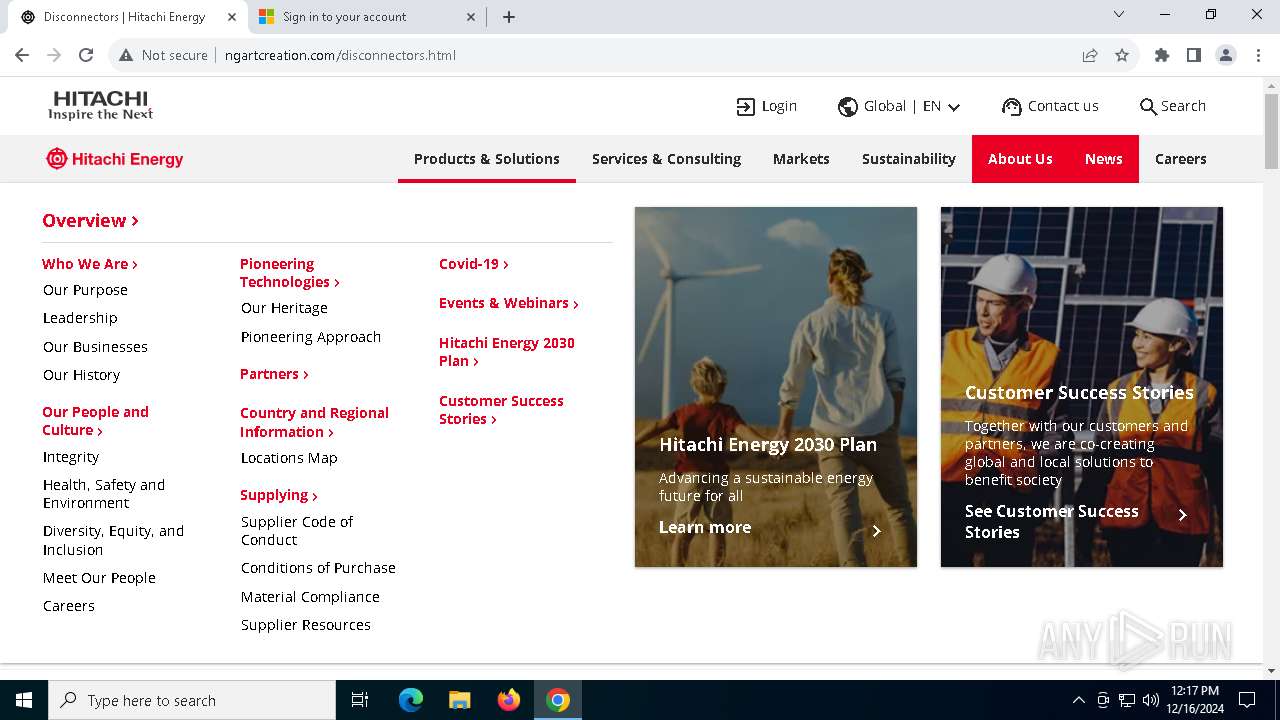Viewport: 1280px width, 720px height.
Task: Go back using browser back arrow
Action: pyautogui.click(x=22, y=55)
